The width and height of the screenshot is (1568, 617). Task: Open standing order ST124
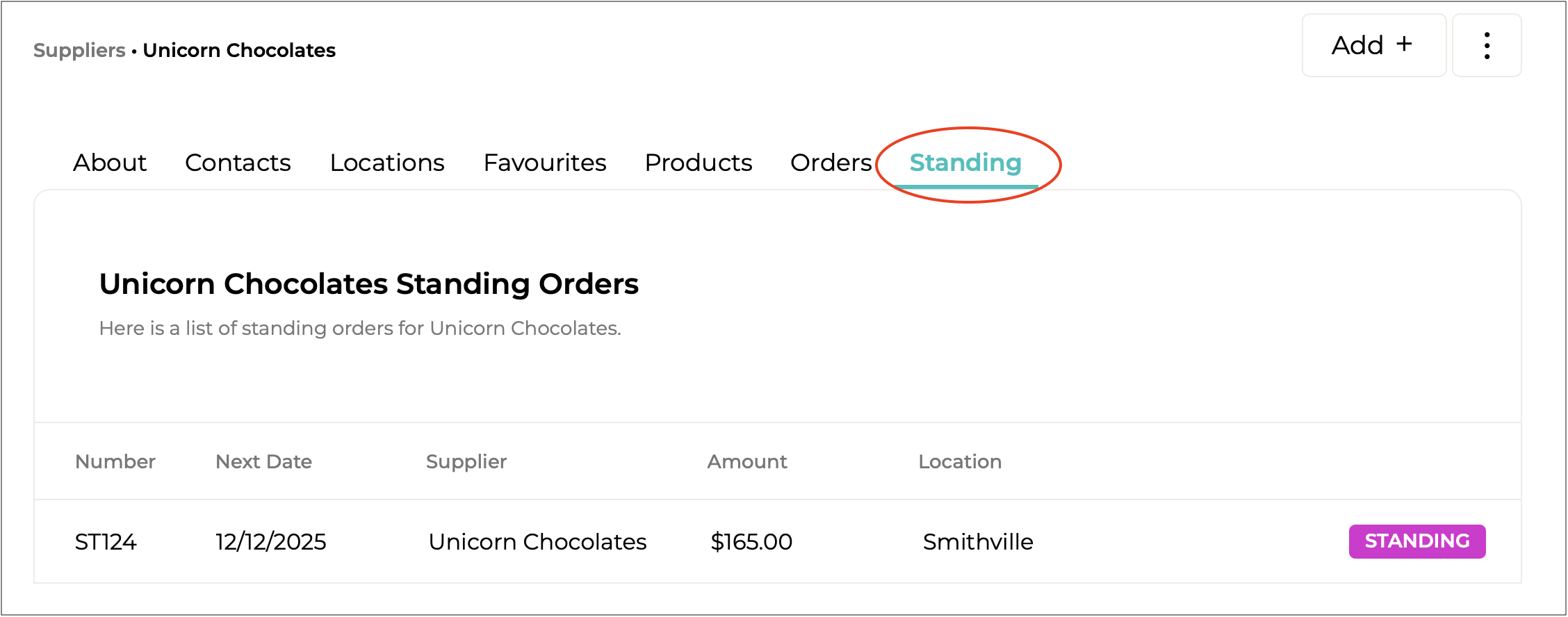[x=106, y=542]
